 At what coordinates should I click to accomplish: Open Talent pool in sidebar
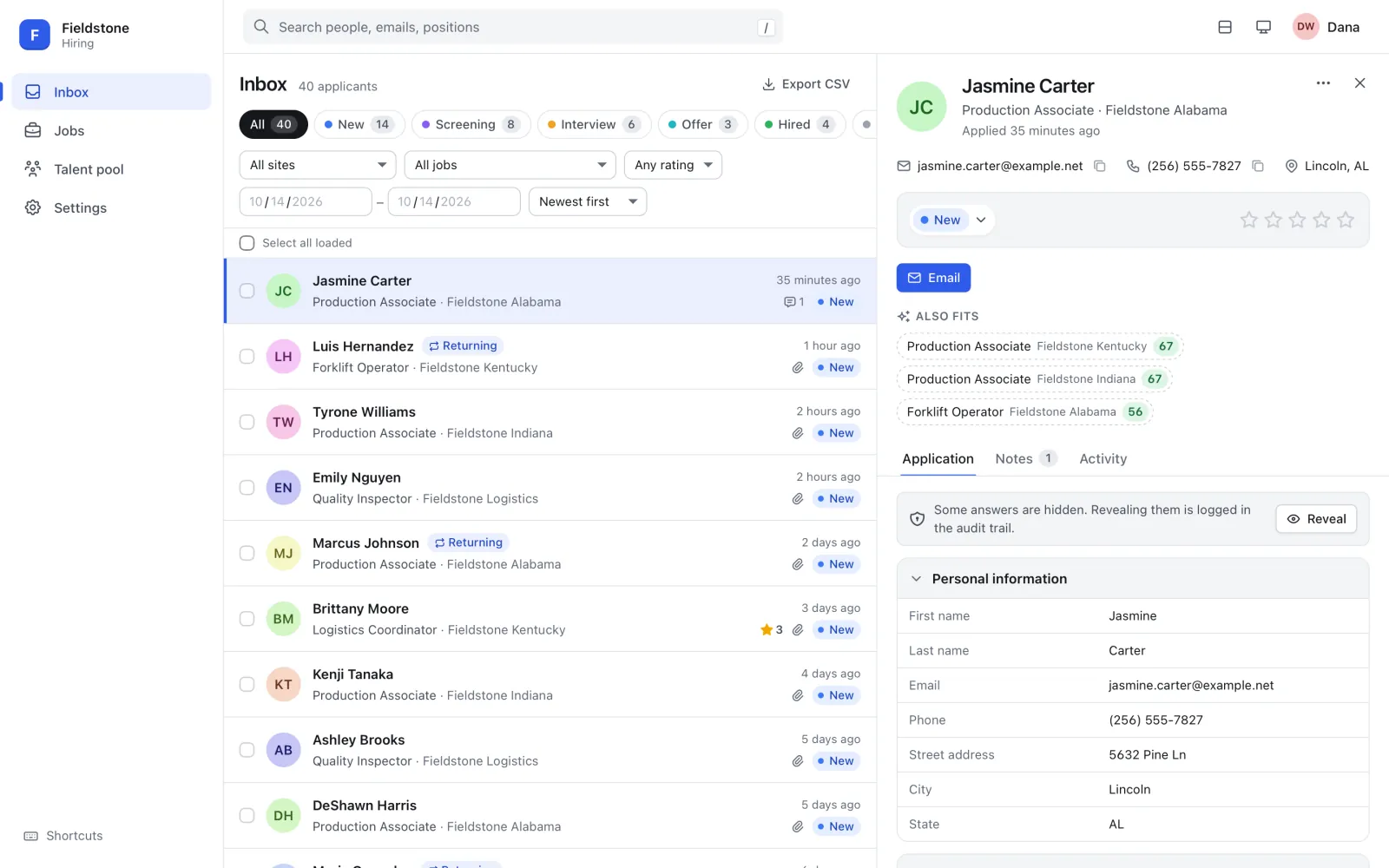111,169
